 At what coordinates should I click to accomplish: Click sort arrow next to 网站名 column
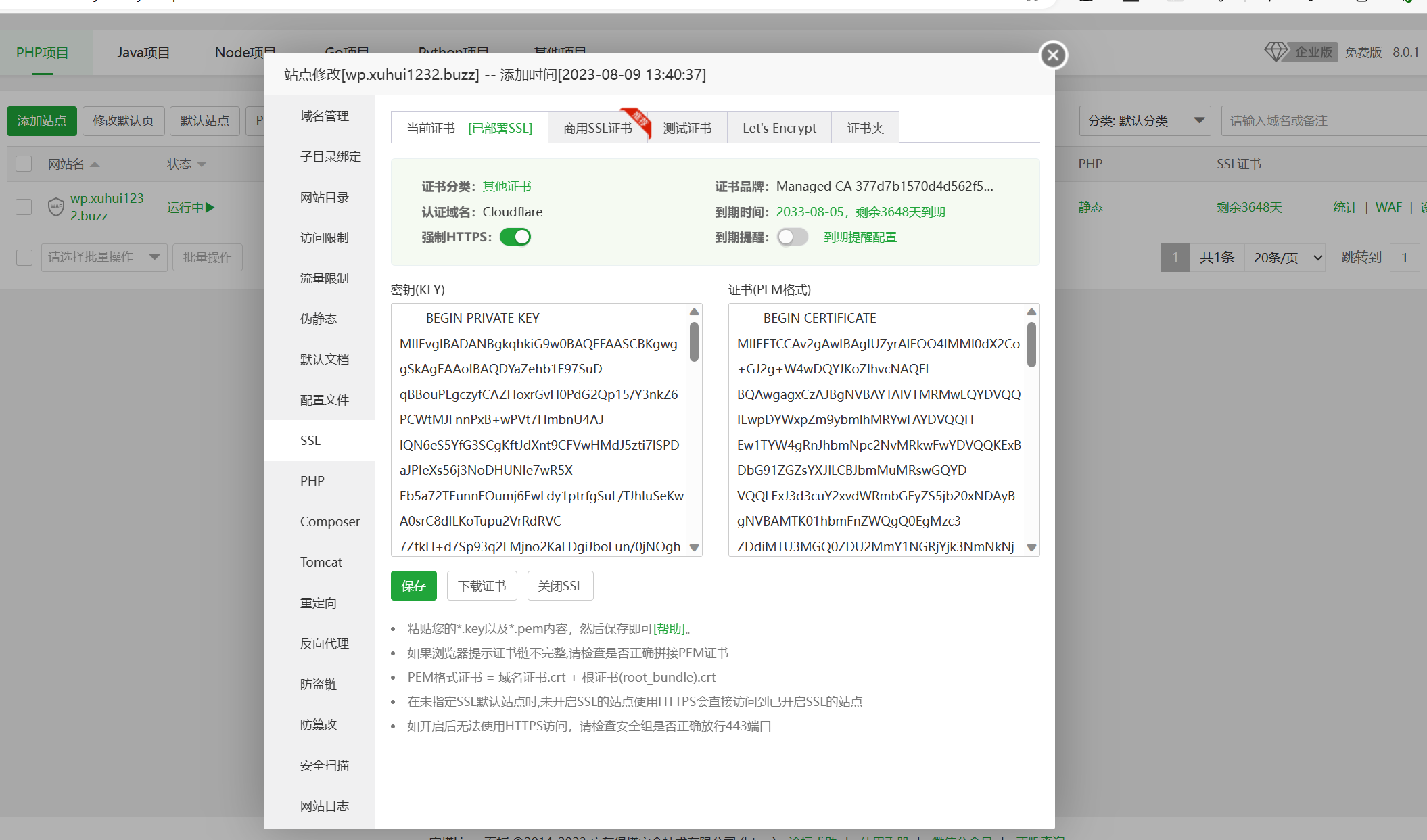pos(95,164)
